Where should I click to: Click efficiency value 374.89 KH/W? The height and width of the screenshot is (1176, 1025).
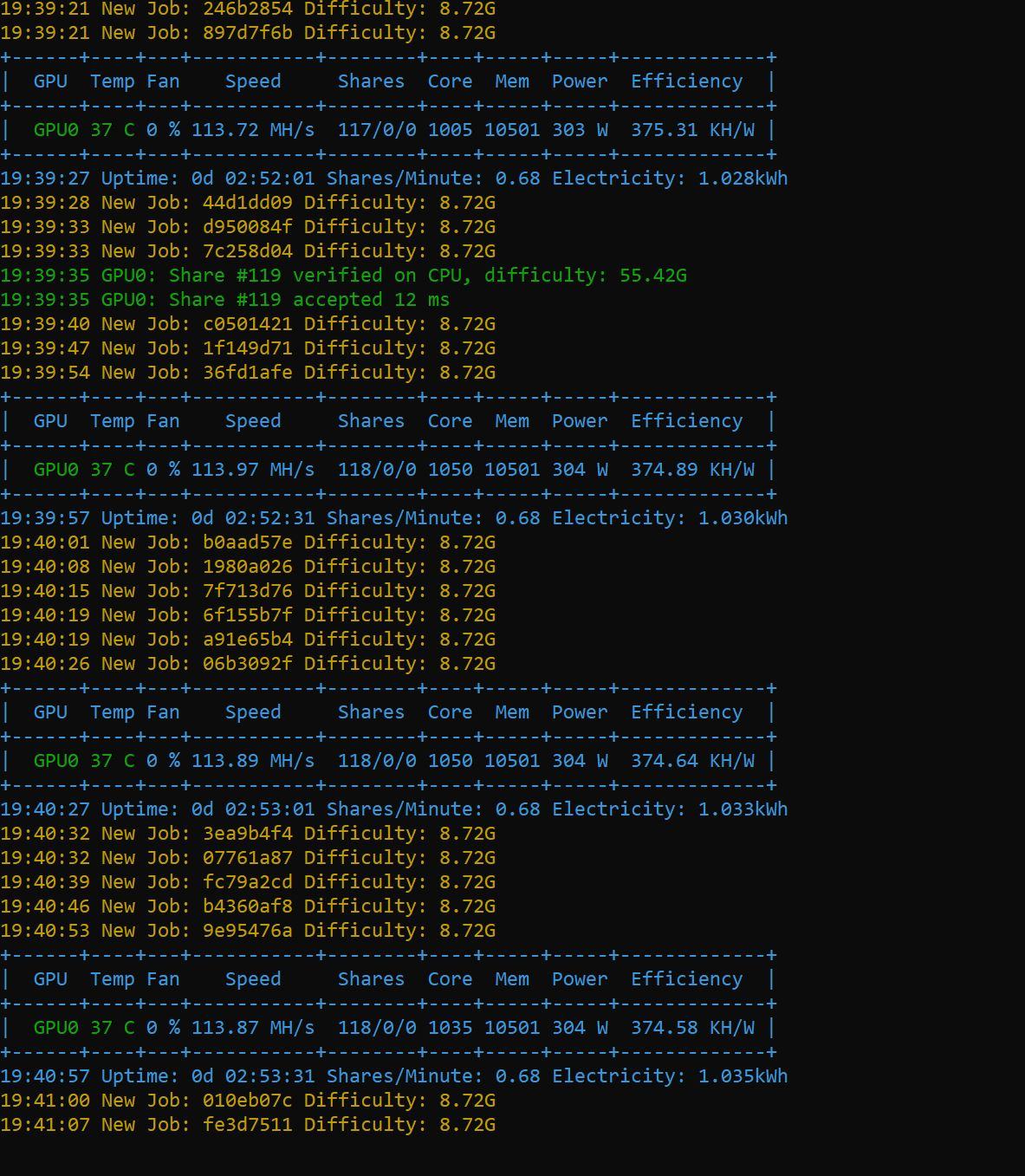coord(692,470)
